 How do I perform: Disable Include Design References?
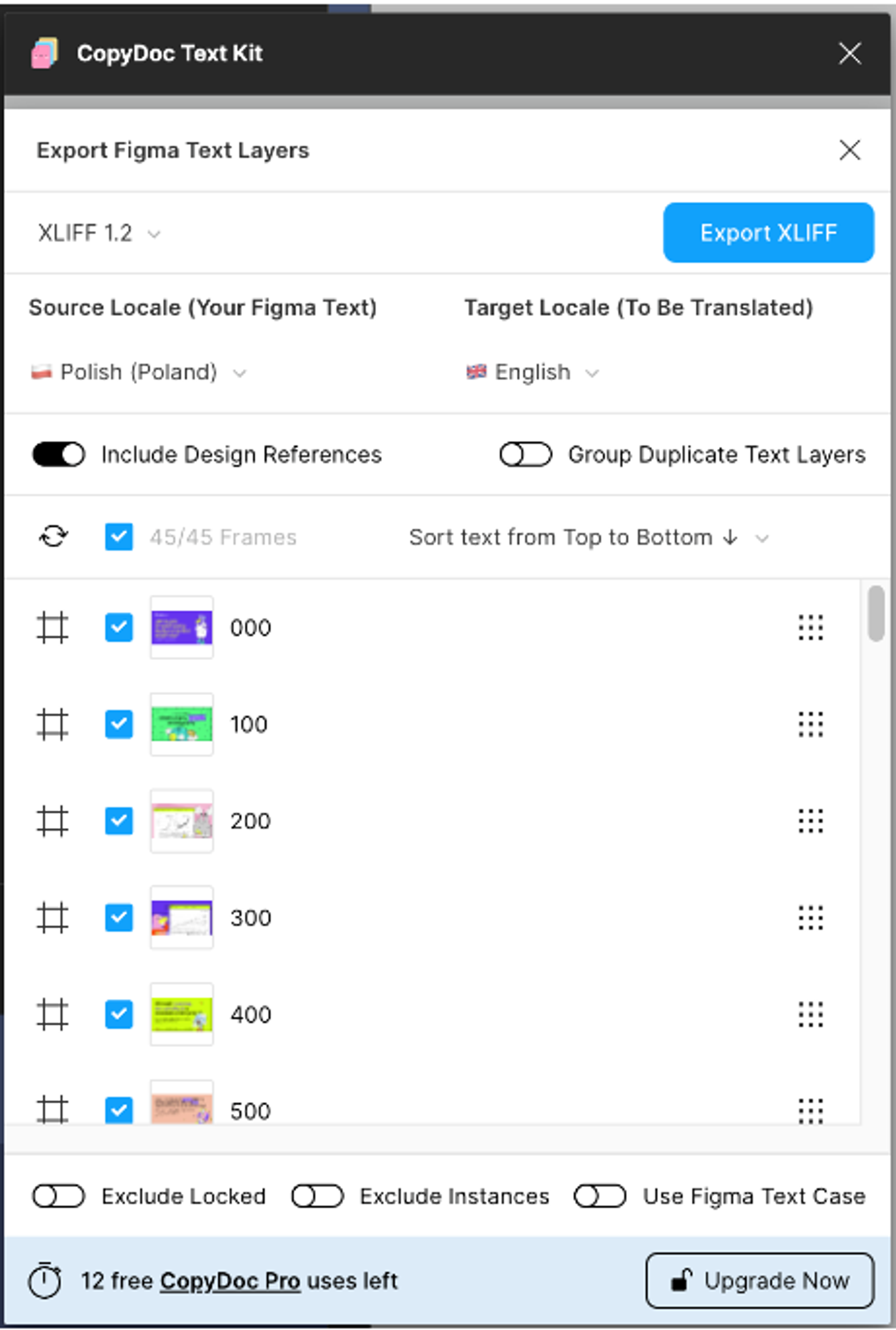coord(59,454)
